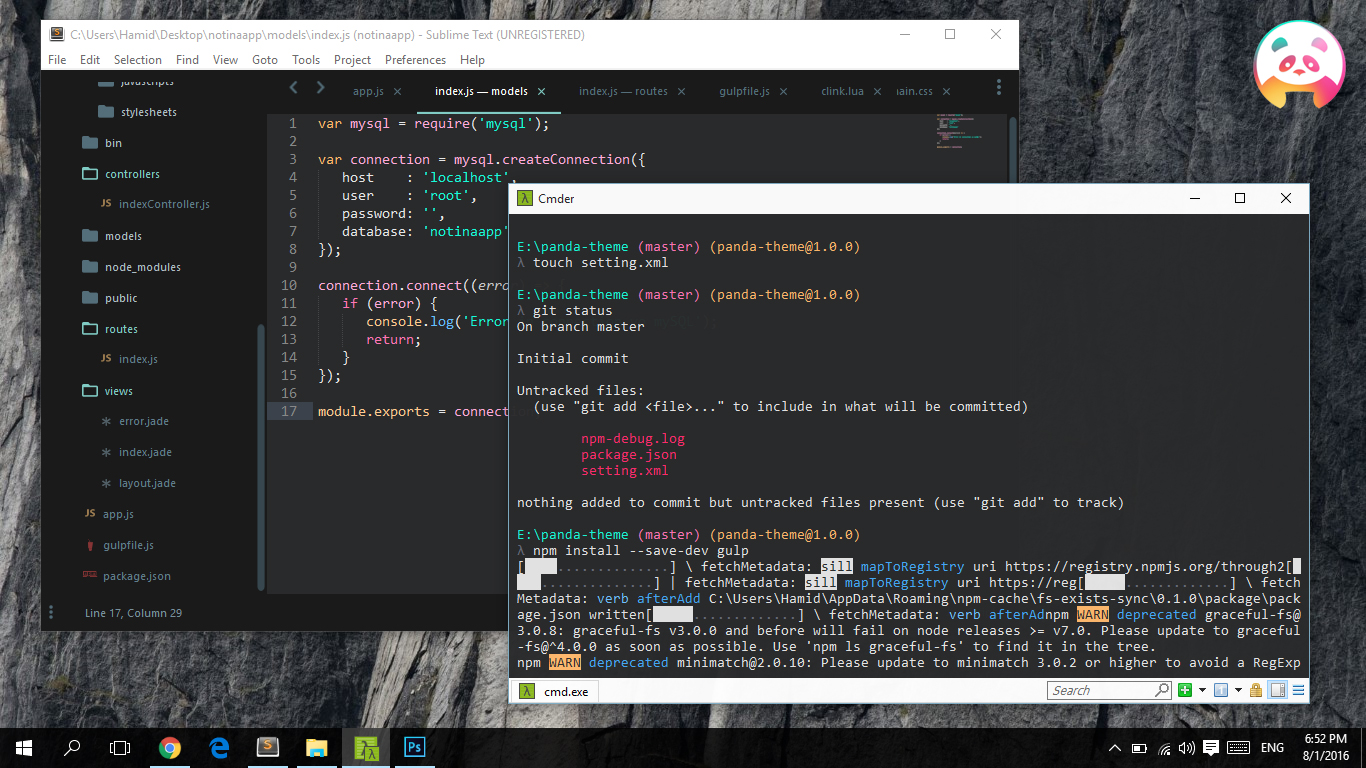Open the Project menu in Sublime Text

[x=352, y=60]
